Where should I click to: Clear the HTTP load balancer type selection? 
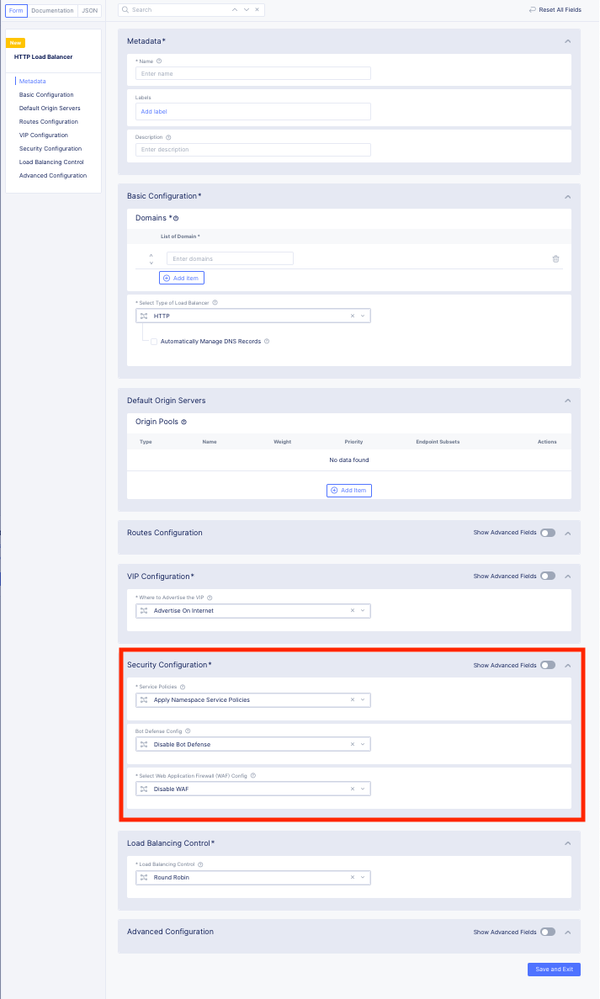(x=352, y=316)
